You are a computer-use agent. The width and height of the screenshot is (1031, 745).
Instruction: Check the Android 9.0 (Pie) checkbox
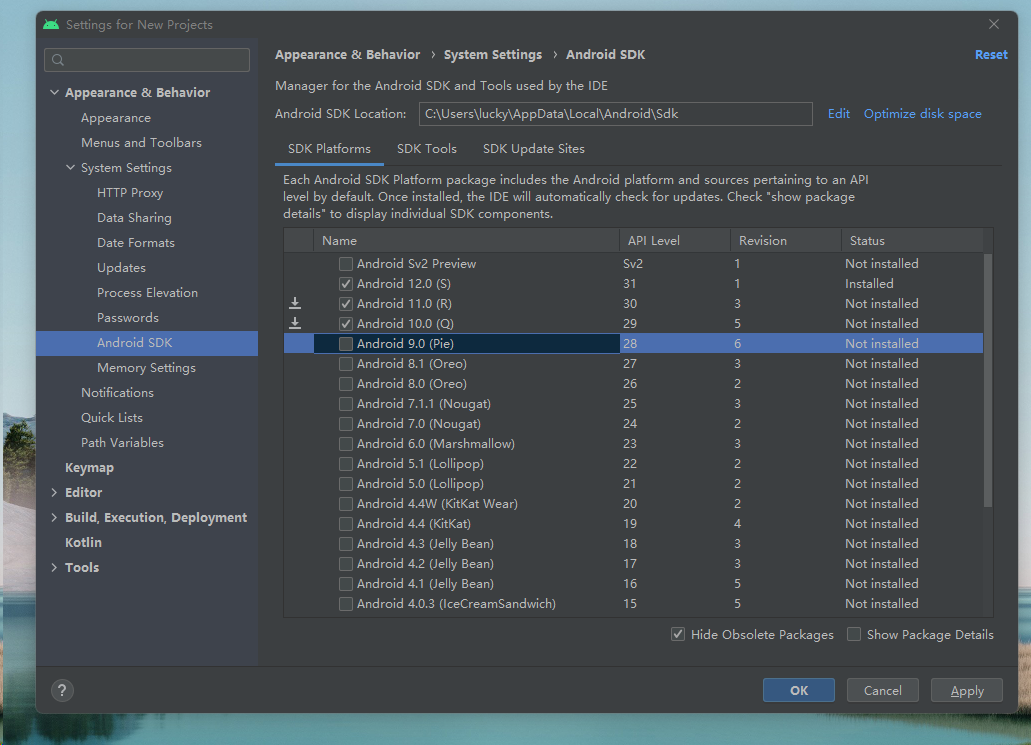point(345,344)
